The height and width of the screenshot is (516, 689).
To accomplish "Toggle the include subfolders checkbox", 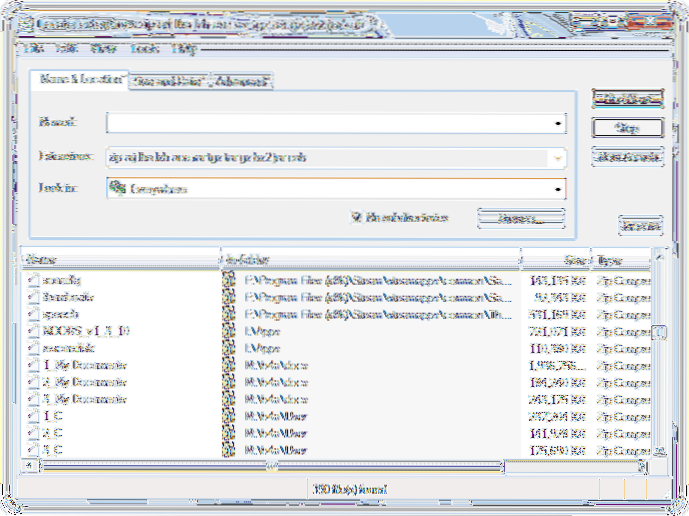I will click(356, 216).
